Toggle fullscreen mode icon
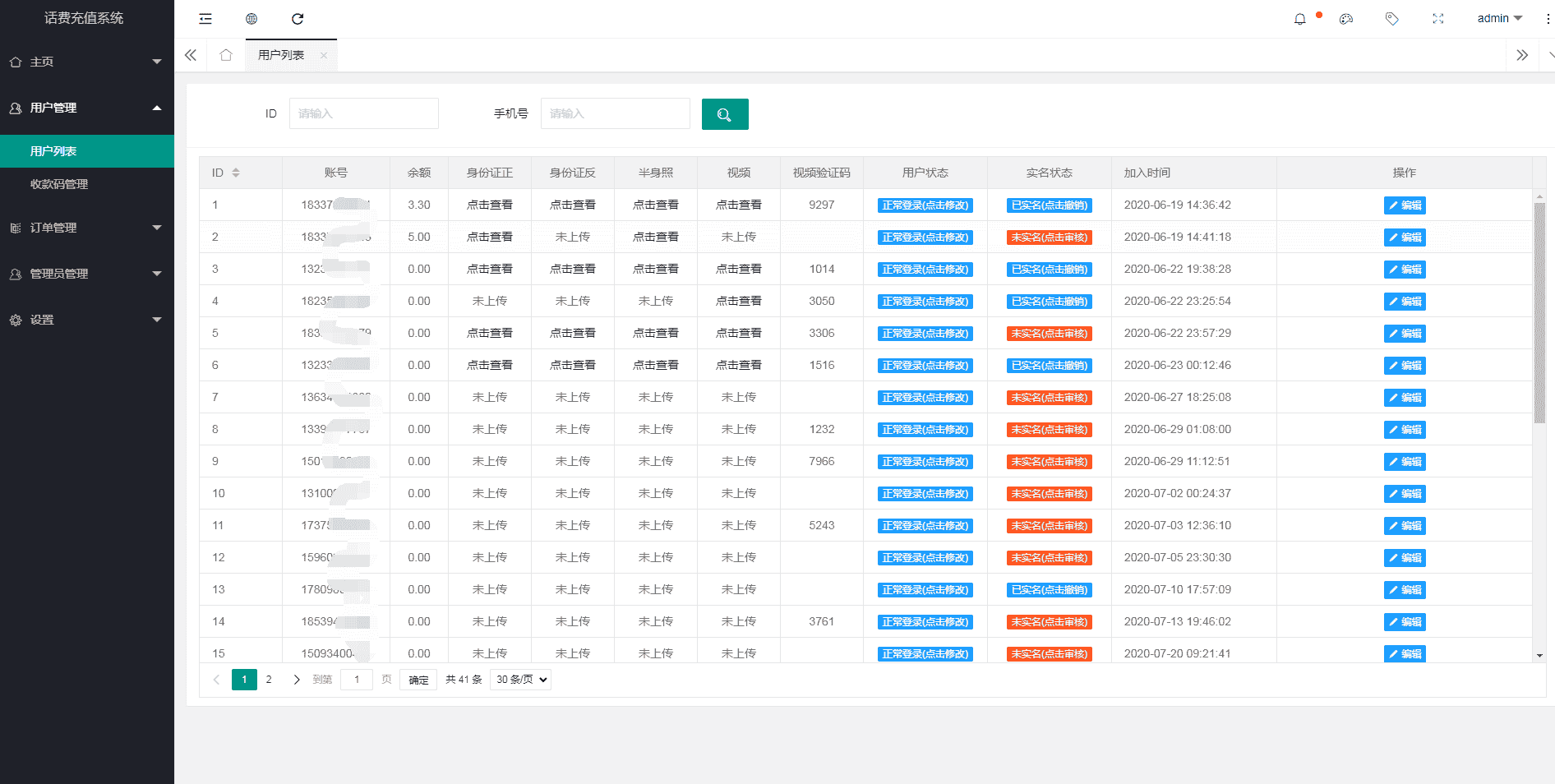Screen dimensions: 1555x784 (1437, 19)
